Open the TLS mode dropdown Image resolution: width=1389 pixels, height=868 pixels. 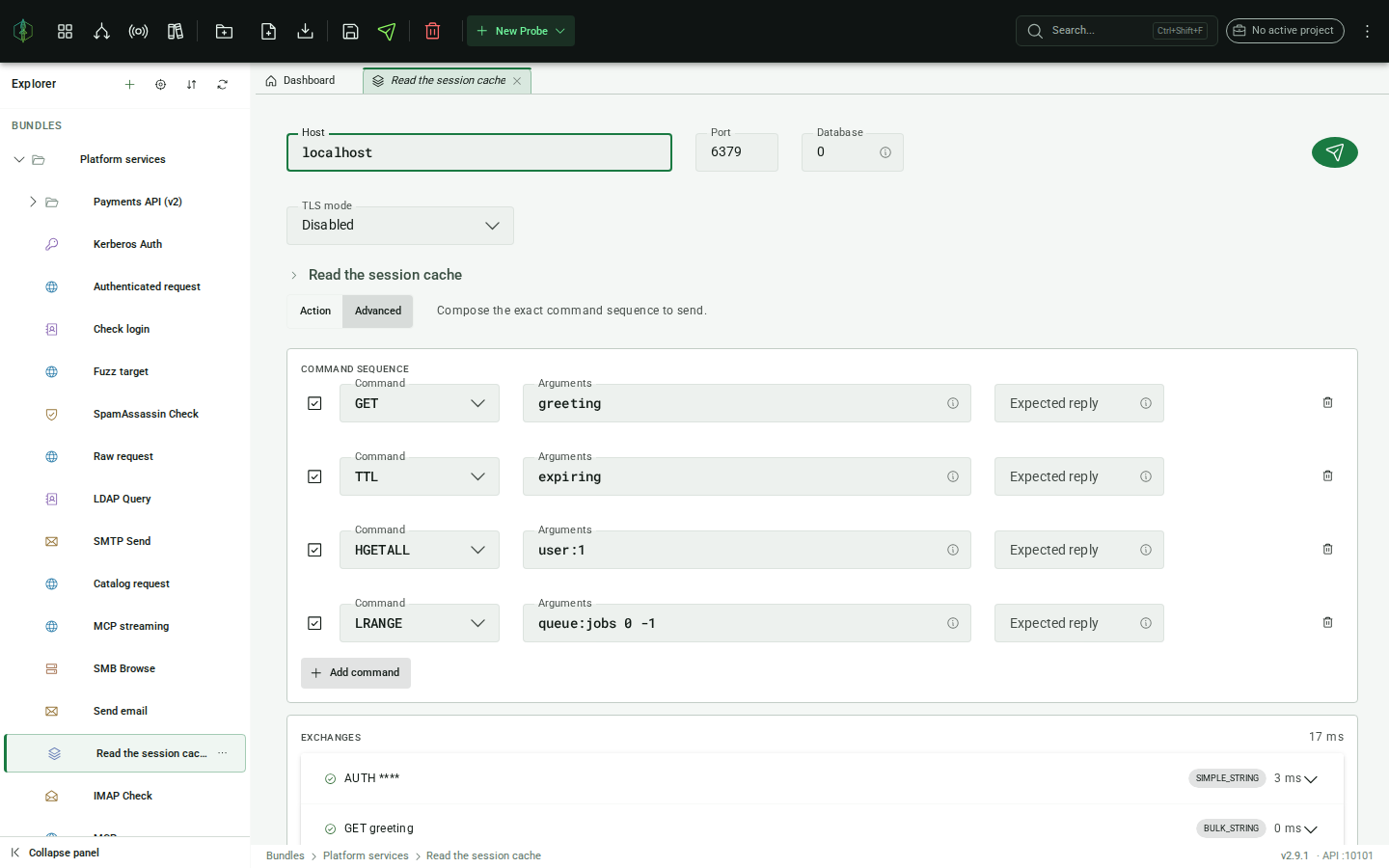(400, 226)
